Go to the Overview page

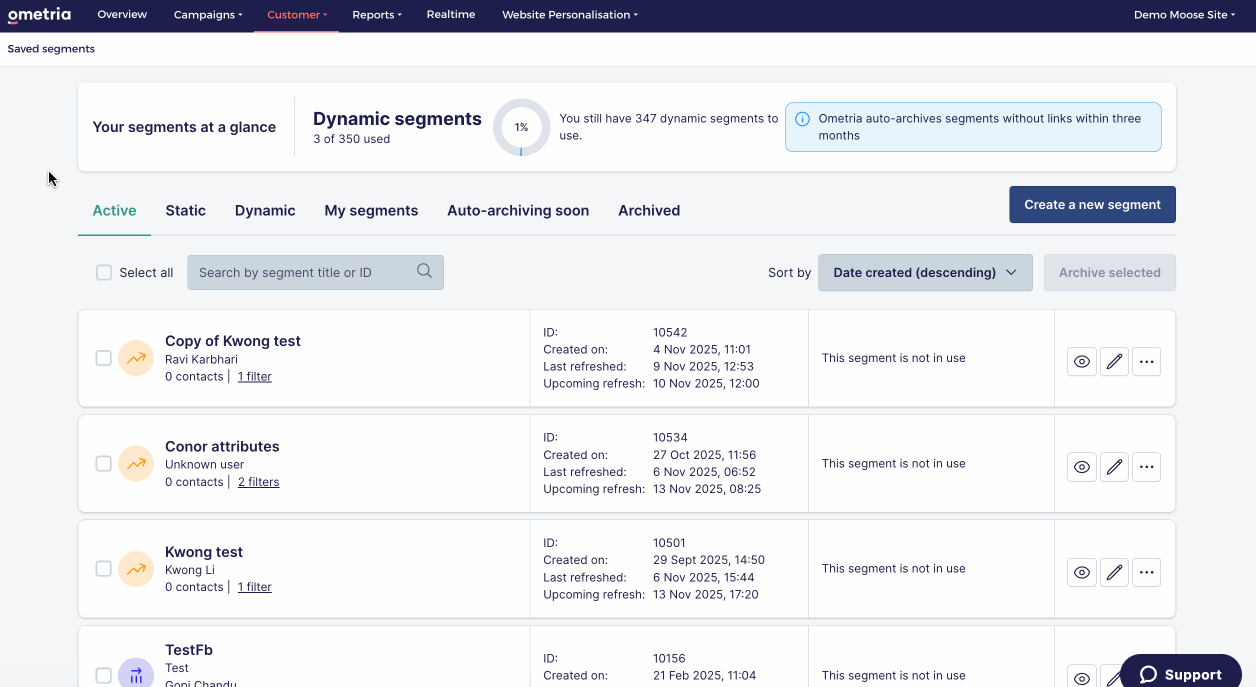tap(122, 15)
